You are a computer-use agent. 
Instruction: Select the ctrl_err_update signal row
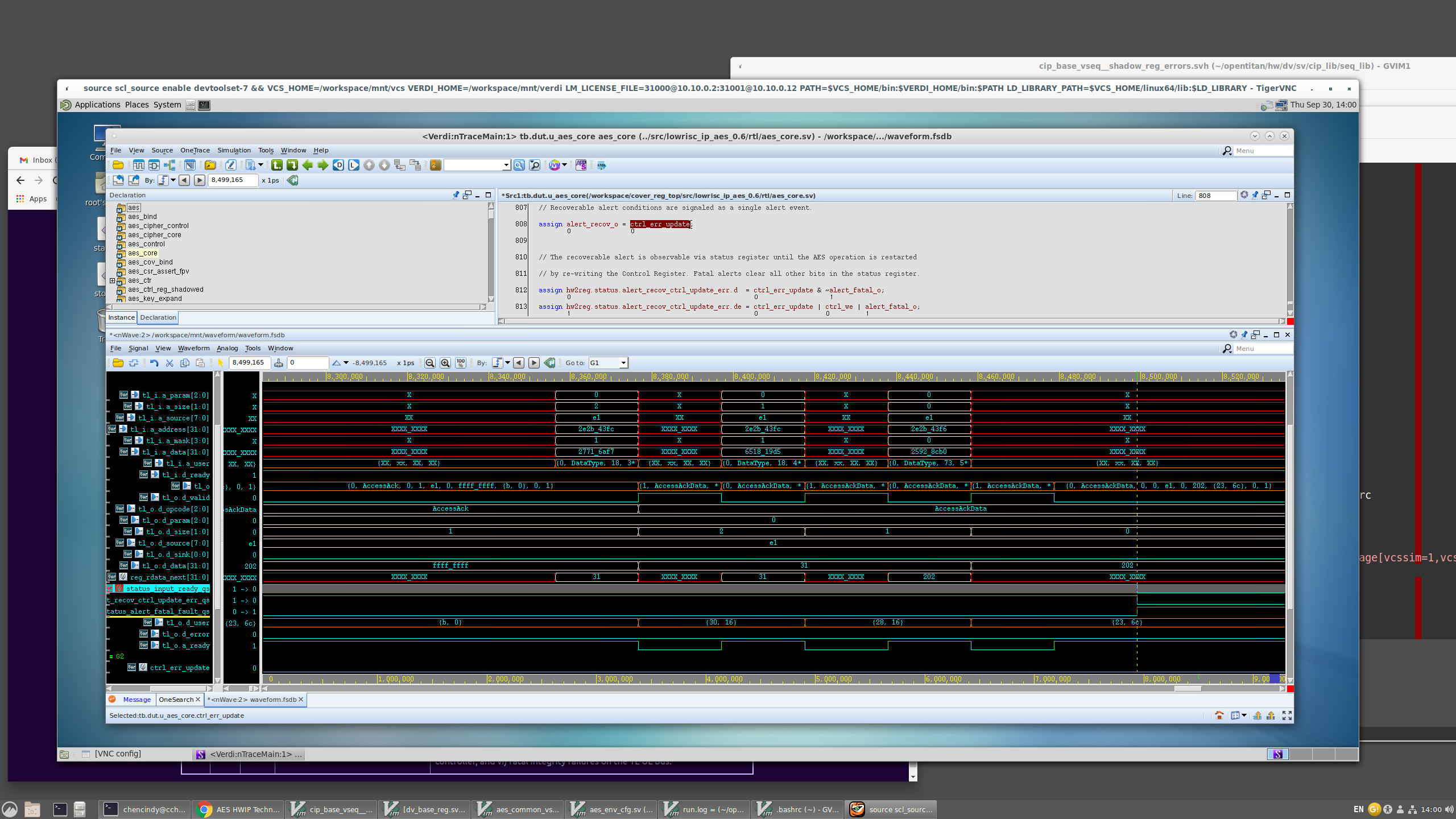(x=179, y=668)
